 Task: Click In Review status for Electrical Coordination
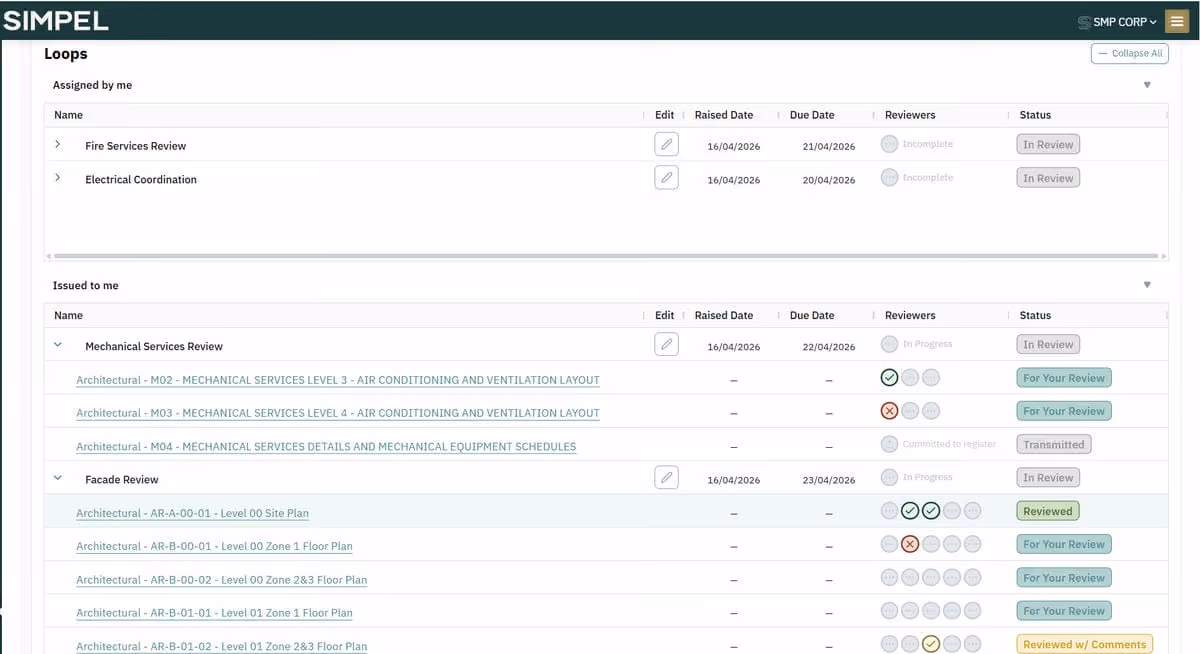pos(1048,178)
